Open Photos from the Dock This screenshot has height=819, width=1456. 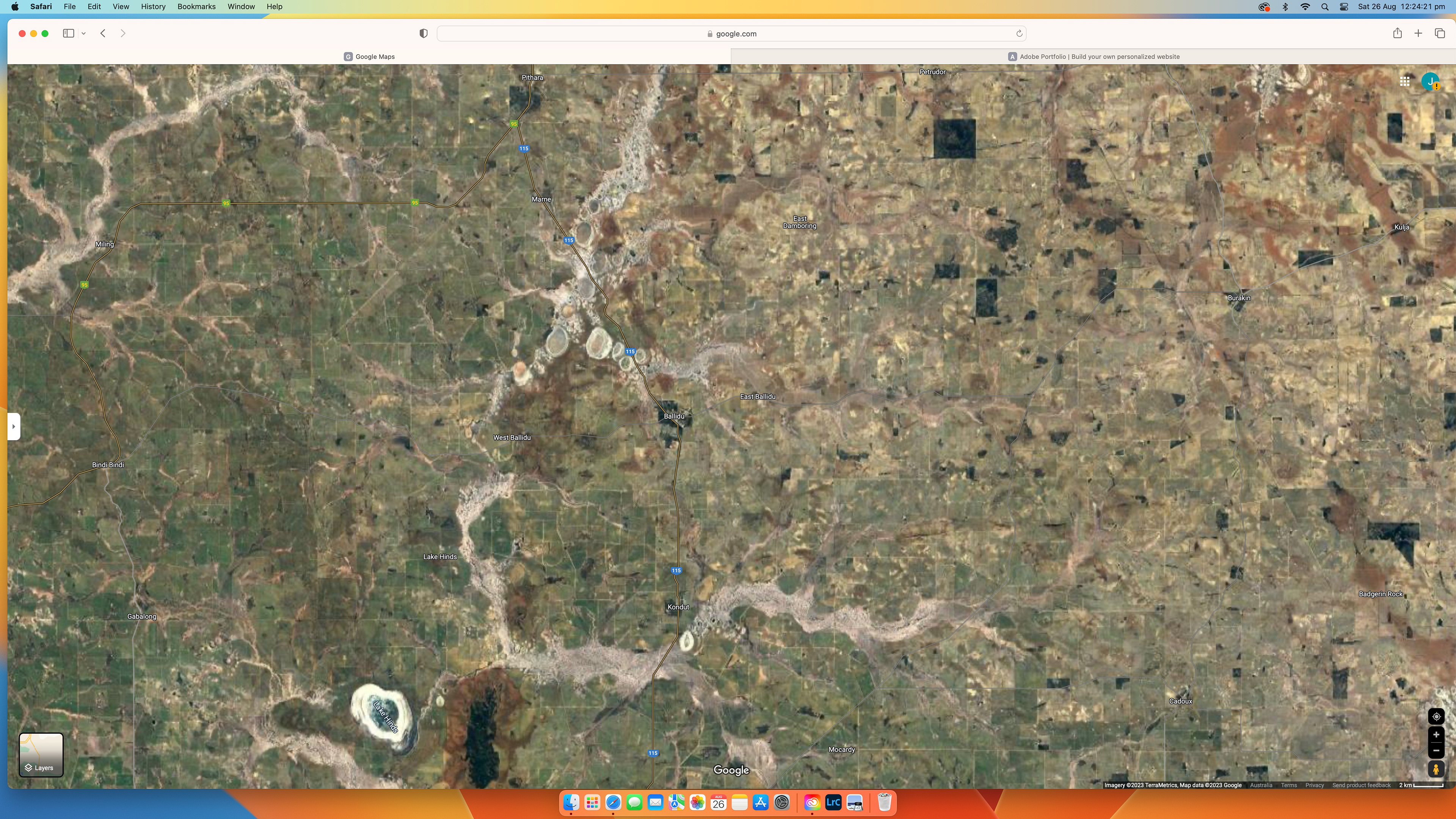[x=698, y=803]
